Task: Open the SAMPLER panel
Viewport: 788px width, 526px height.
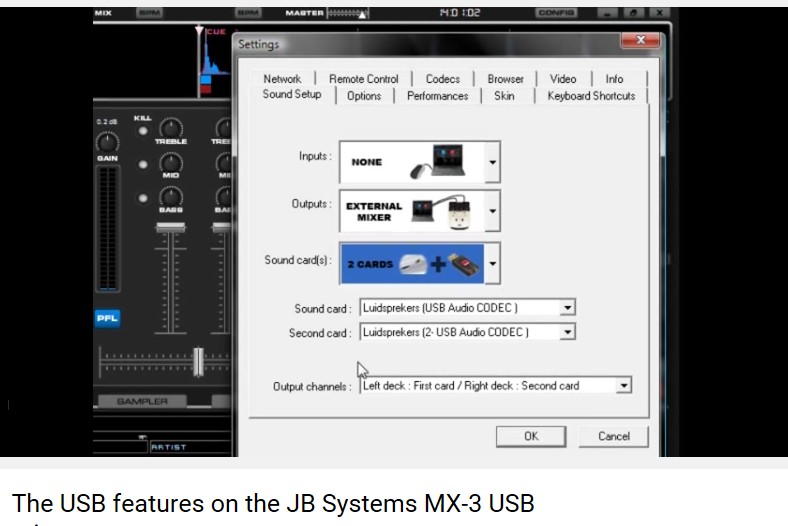Action: (x=142, y=401)
